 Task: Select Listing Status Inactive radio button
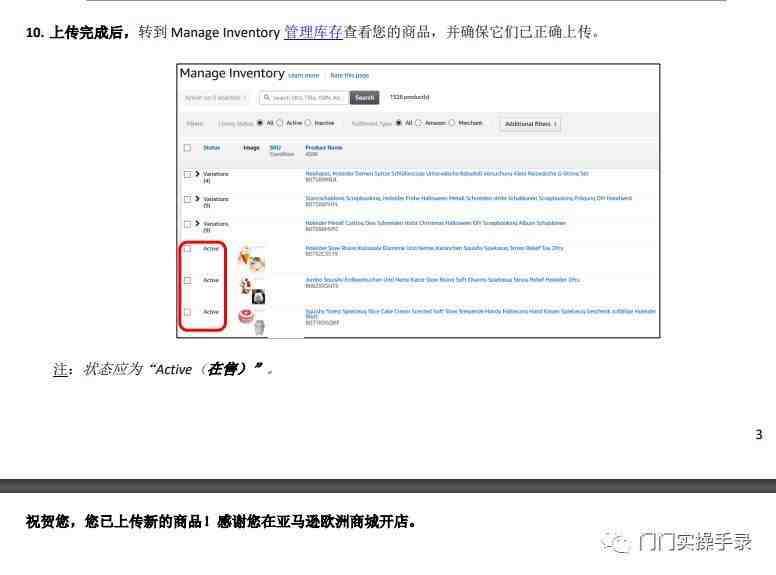[308, 123]
